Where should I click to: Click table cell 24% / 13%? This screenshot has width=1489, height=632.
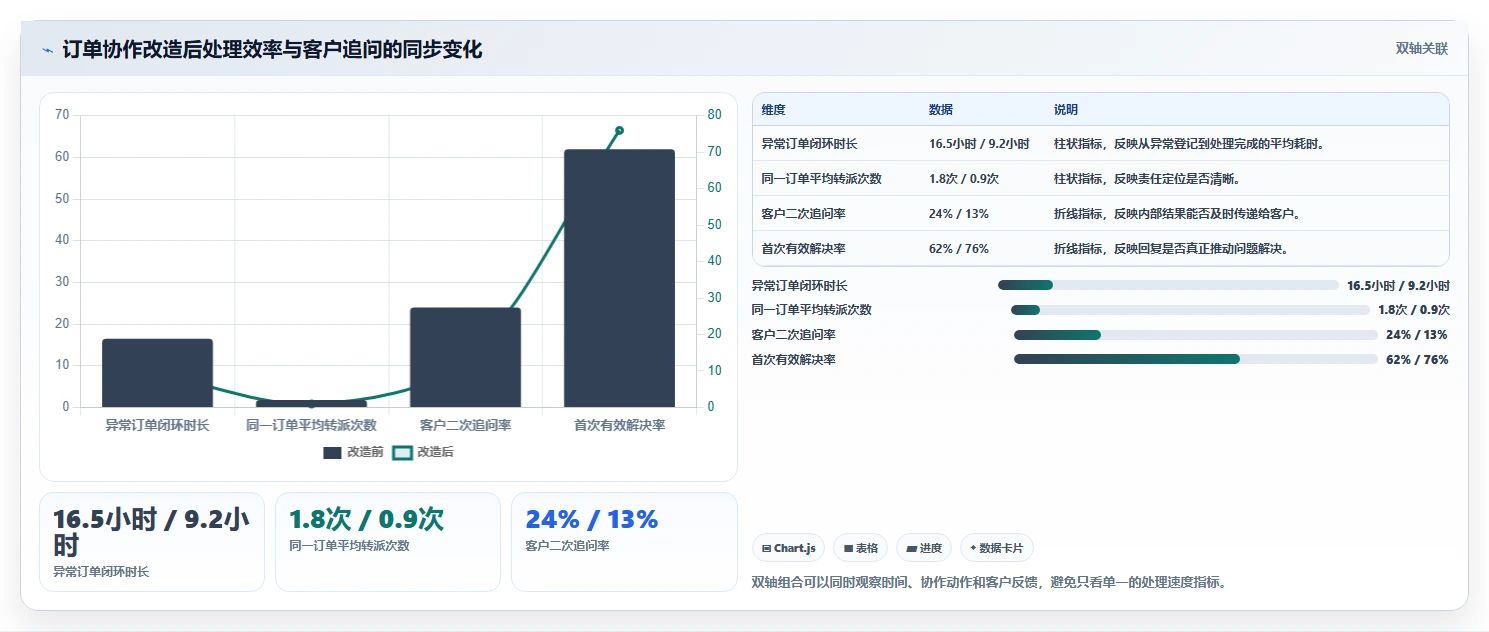coord(959,214)
